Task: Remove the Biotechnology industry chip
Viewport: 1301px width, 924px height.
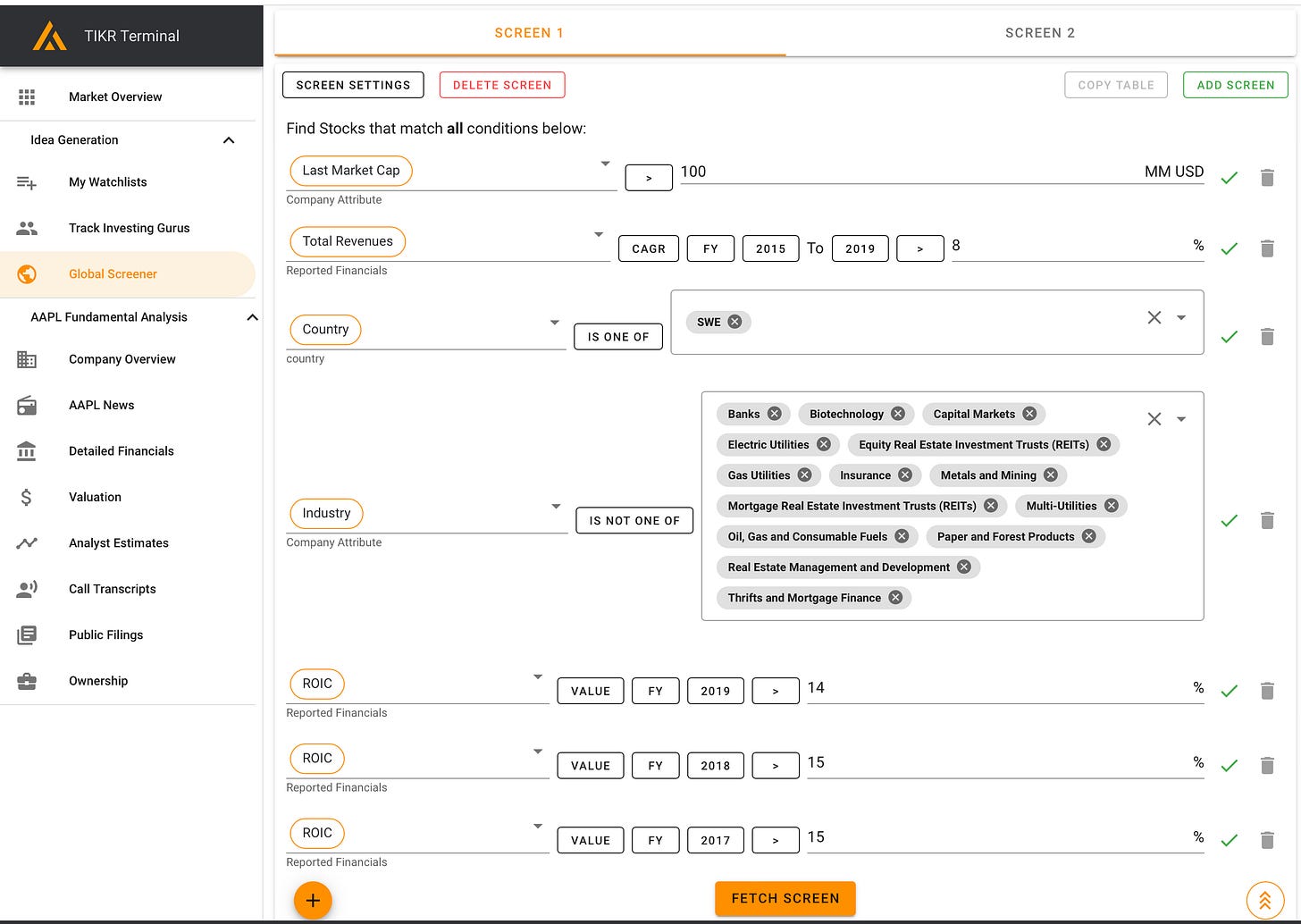Action: pos(898,414)
